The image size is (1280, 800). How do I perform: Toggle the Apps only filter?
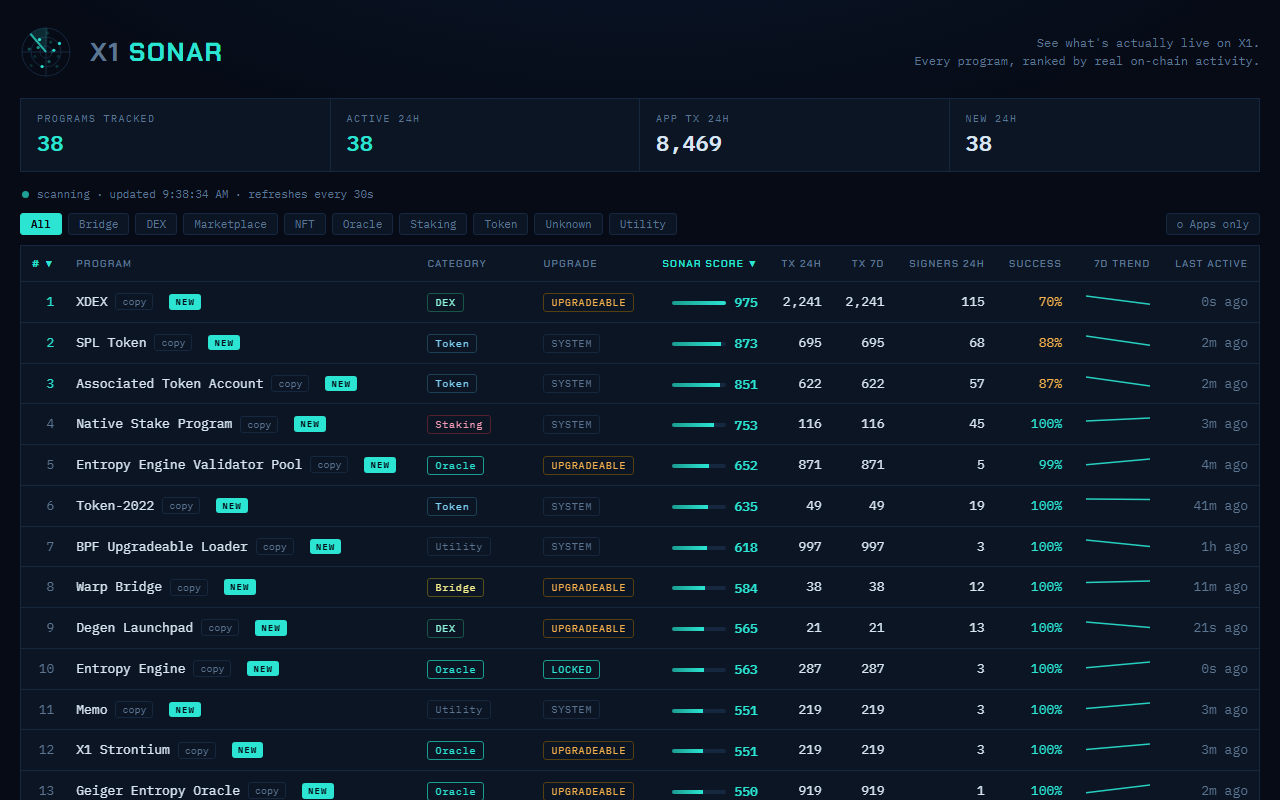1212,224
